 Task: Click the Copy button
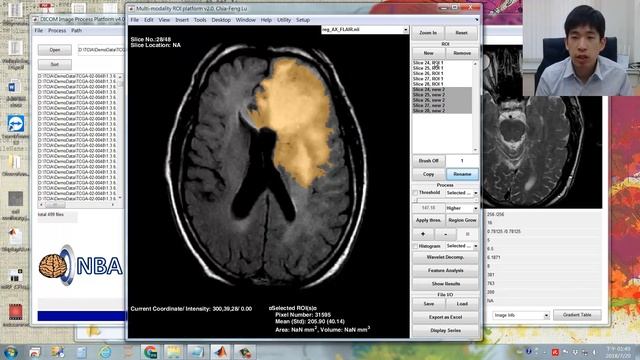pos(428,174)
